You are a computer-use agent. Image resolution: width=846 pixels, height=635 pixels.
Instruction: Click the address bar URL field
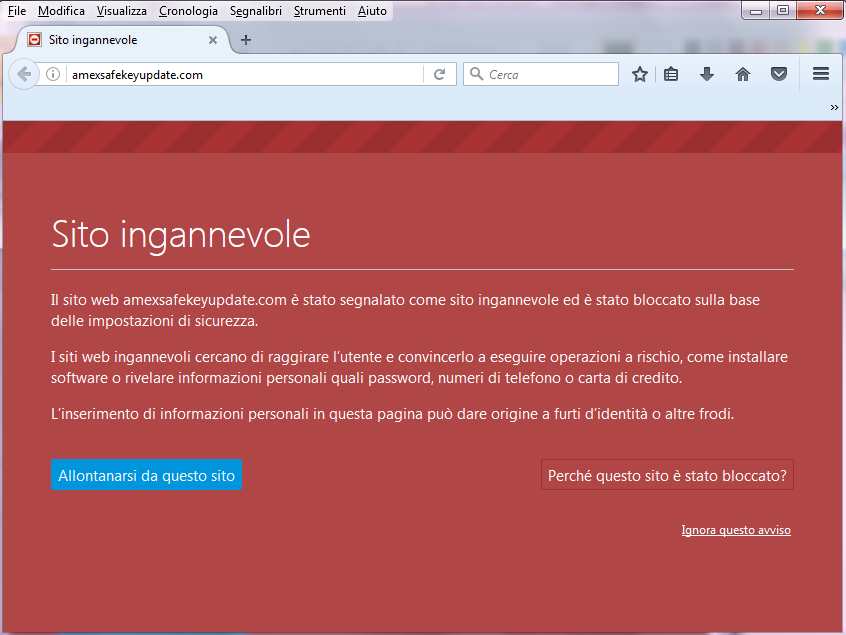[245, 74]
